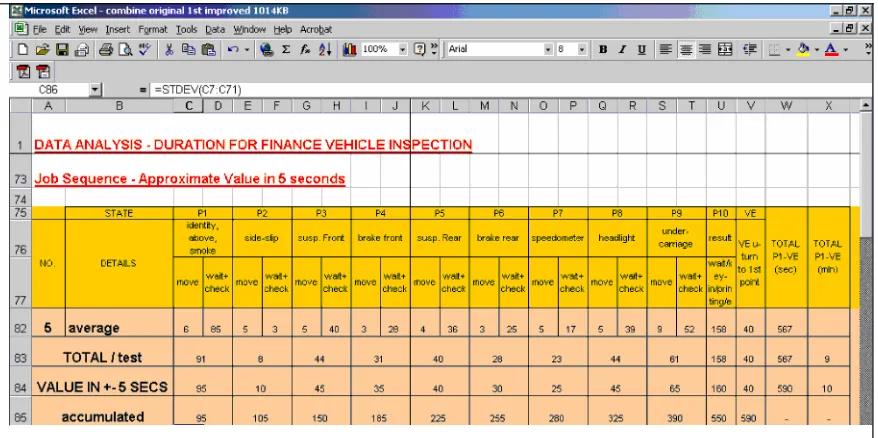Insert a hyperlink with the globe icon

click(267, 50)
